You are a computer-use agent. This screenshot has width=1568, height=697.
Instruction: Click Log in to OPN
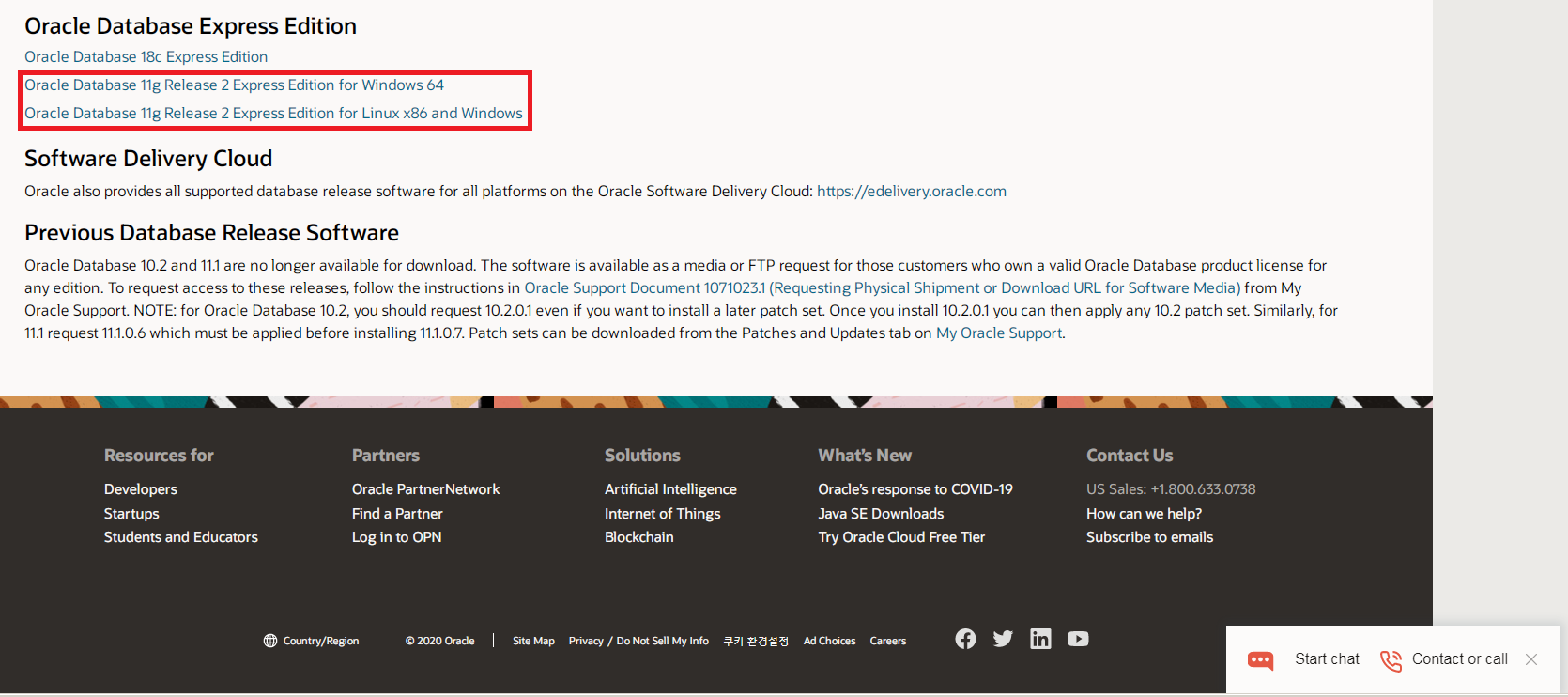[x=396, y=537]
